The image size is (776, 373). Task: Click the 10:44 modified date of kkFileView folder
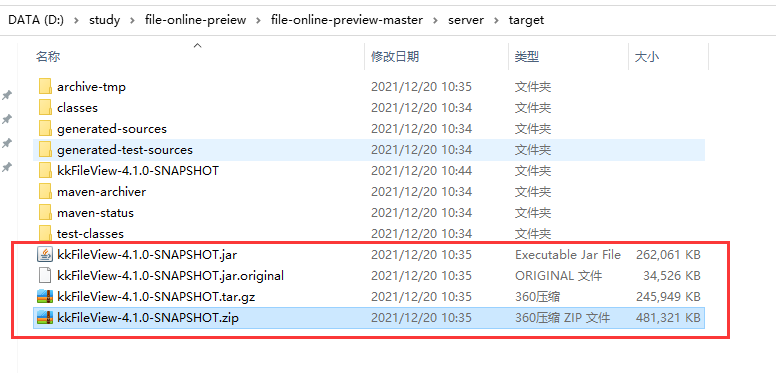pyautogui.click(x=421, y=171)
